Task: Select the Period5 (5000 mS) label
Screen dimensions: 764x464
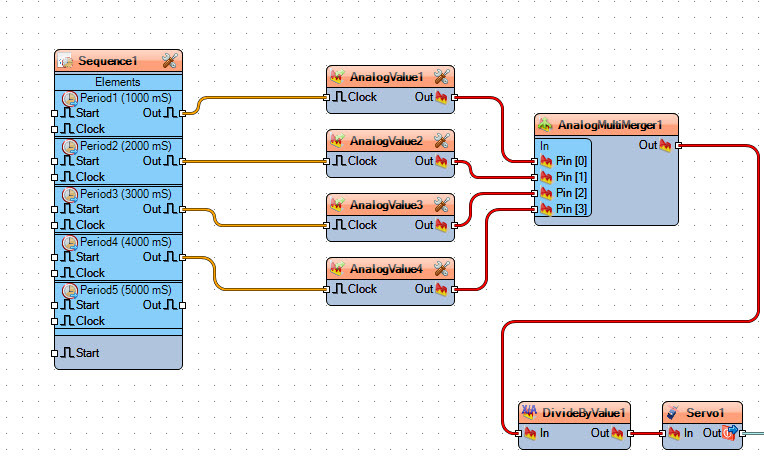Action: tap(126, 290)
